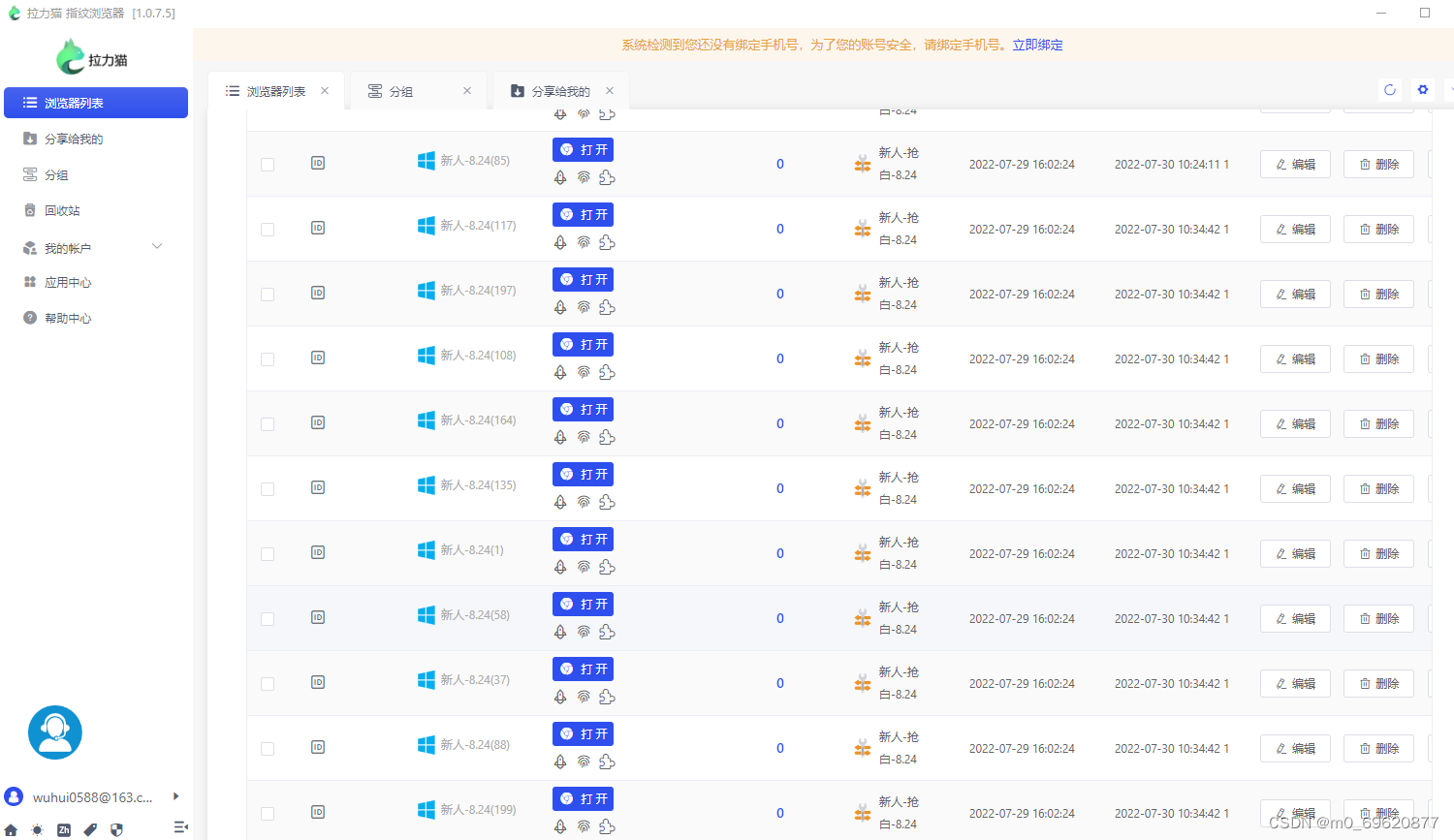Tick checkbox for 新人-8.24(117)
This screenshot has width=1454, height=840.
(268, 230)
